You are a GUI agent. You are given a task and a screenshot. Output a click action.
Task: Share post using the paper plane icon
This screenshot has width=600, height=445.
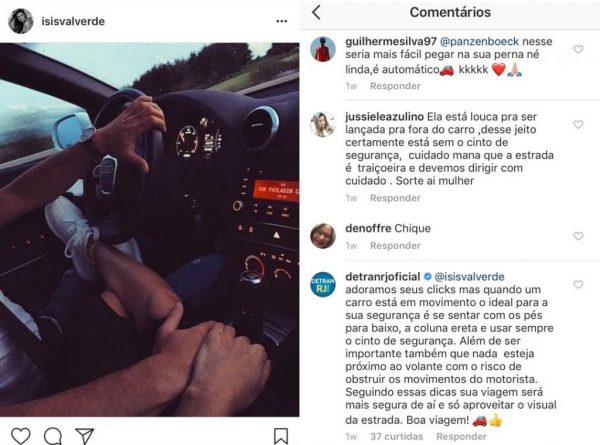click(85, 436)
